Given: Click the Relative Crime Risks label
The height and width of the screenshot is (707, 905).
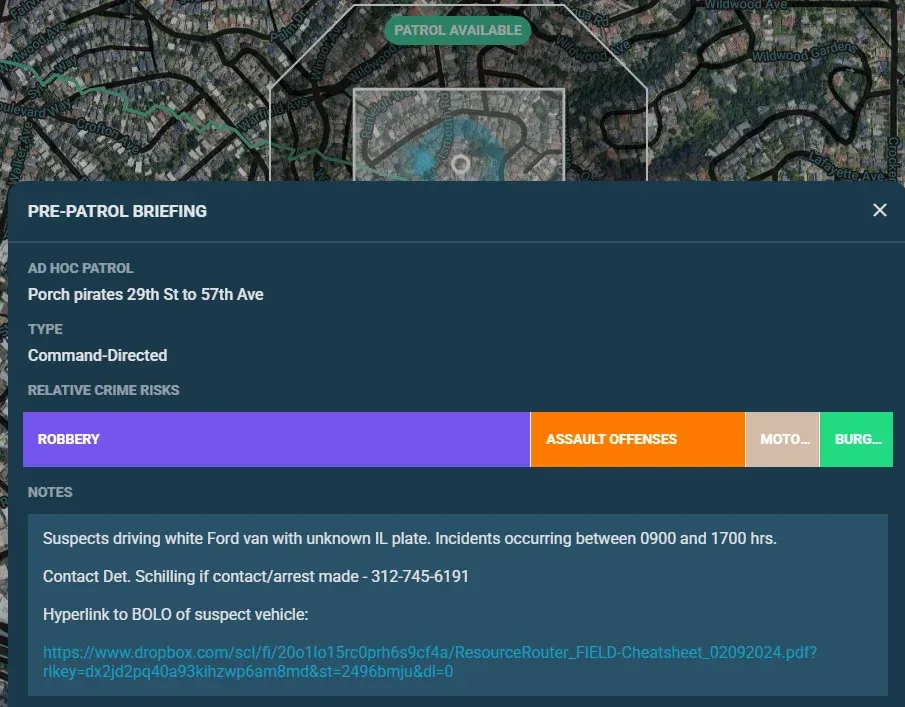Looking at the screenshot, I should point(103,390).
